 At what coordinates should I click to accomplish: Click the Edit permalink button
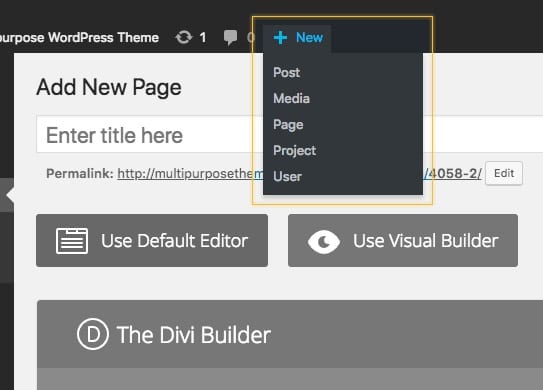(x=504, y=173)
